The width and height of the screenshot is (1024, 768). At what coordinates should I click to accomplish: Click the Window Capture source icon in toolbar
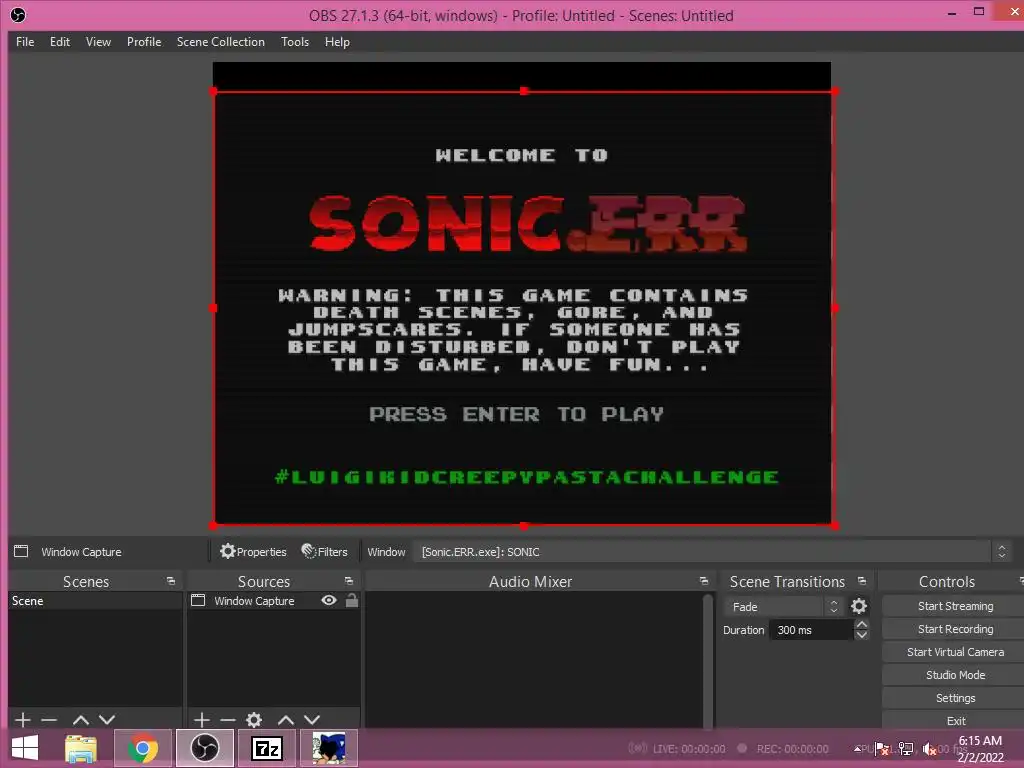pos(21,551)
